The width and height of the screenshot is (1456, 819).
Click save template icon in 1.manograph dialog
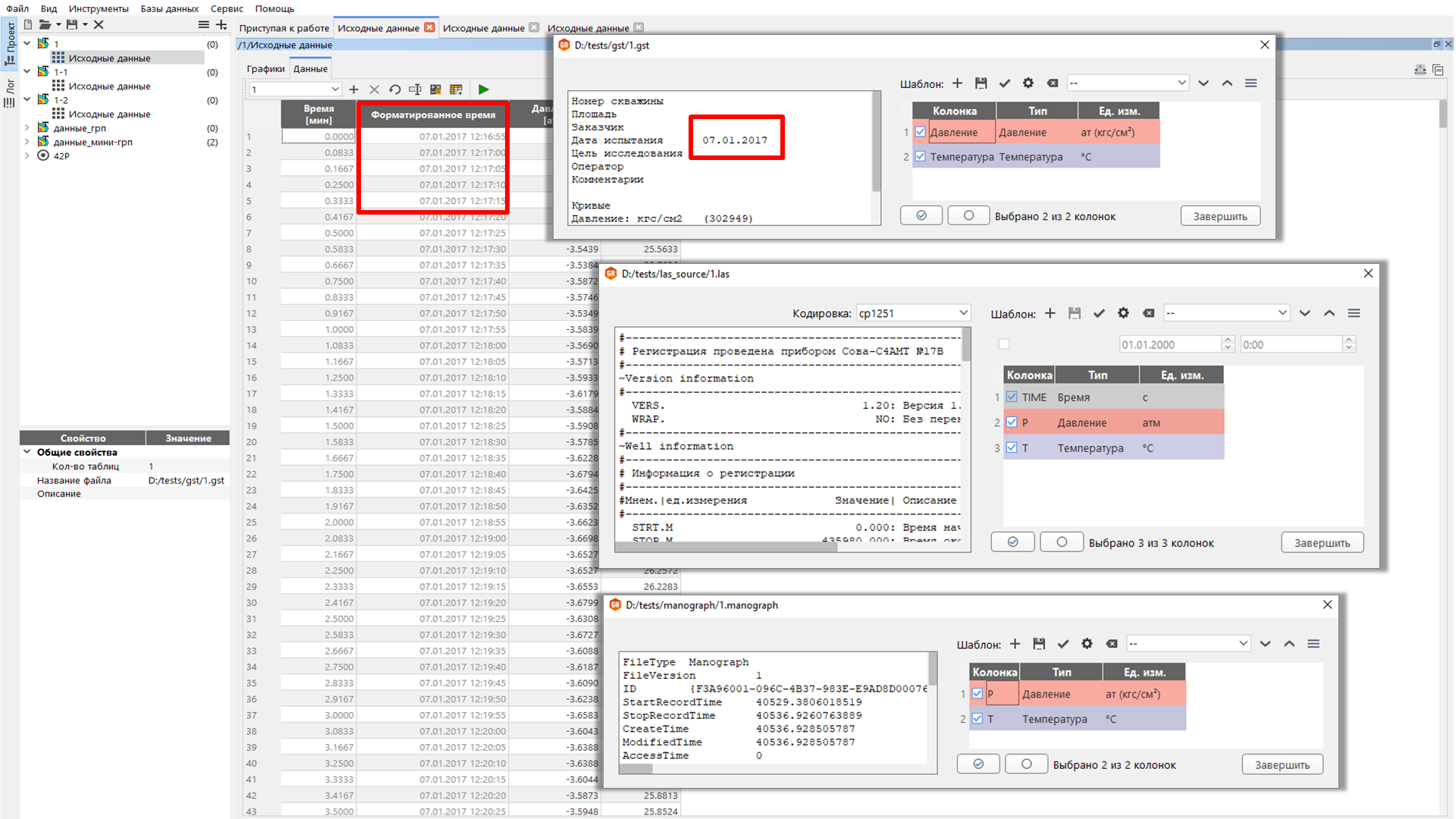1039,644
